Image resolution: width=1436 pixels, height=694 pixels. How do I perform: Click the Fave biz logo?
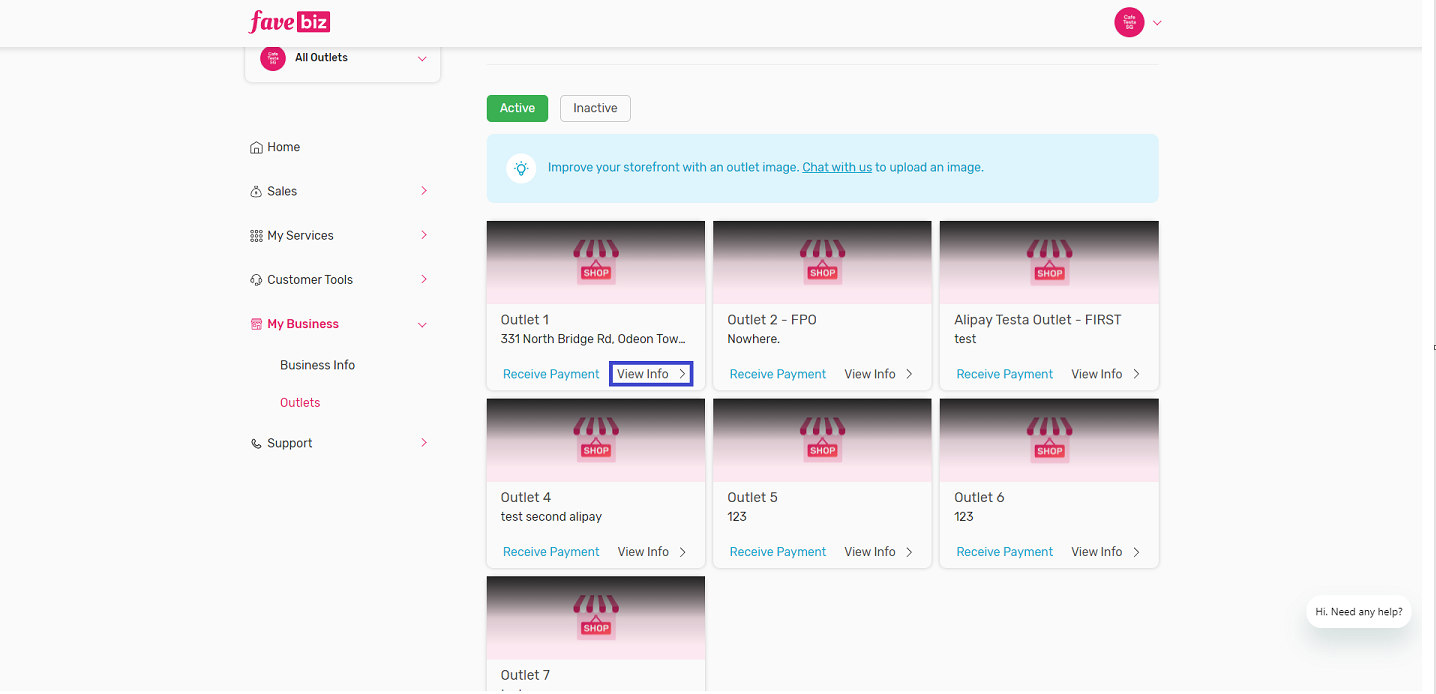pyautogui.click(x=289, y=21)
